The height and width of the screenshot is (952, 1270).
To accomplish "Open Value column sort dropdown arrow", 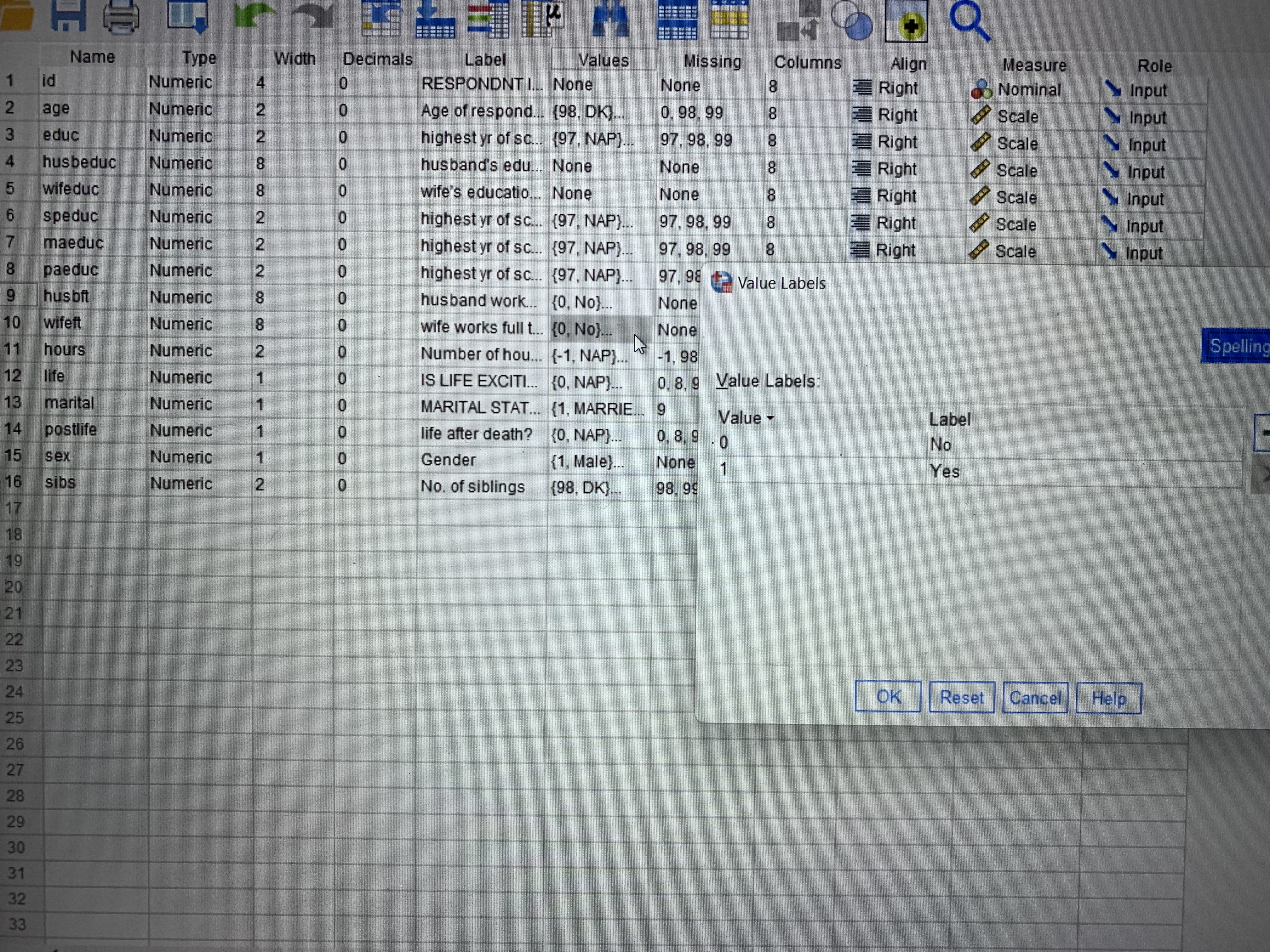I will [x=770, y=418].
